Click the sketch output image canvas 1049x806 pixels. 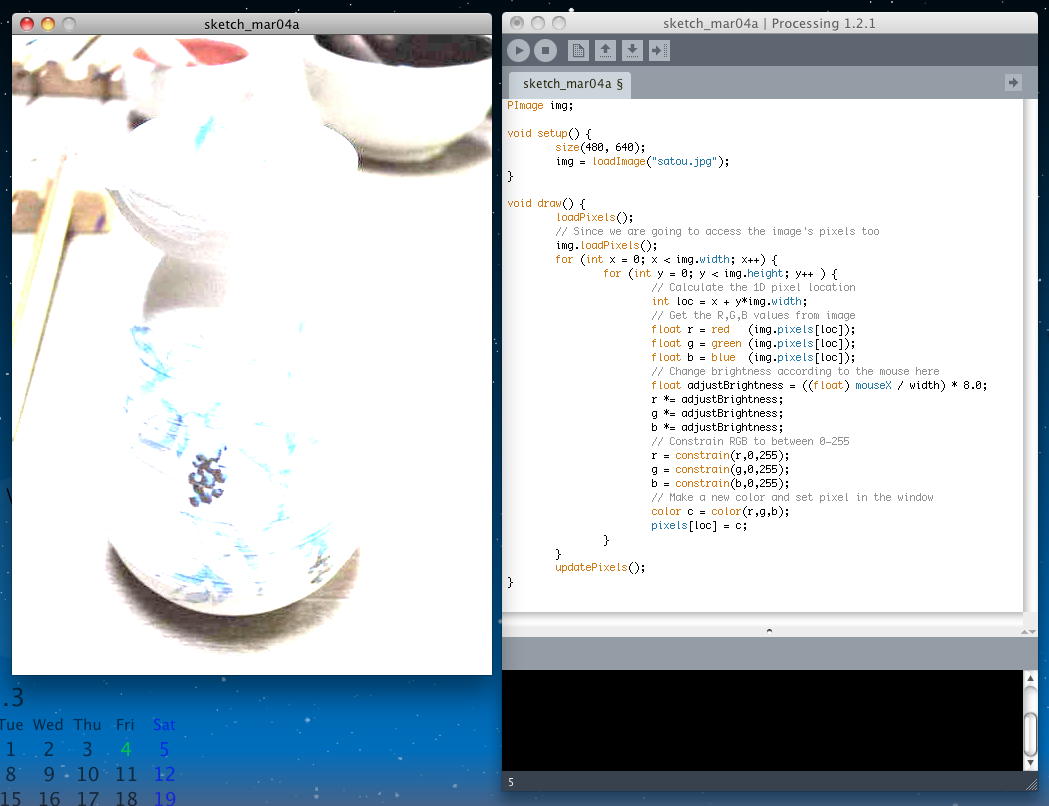coord(252,355)
